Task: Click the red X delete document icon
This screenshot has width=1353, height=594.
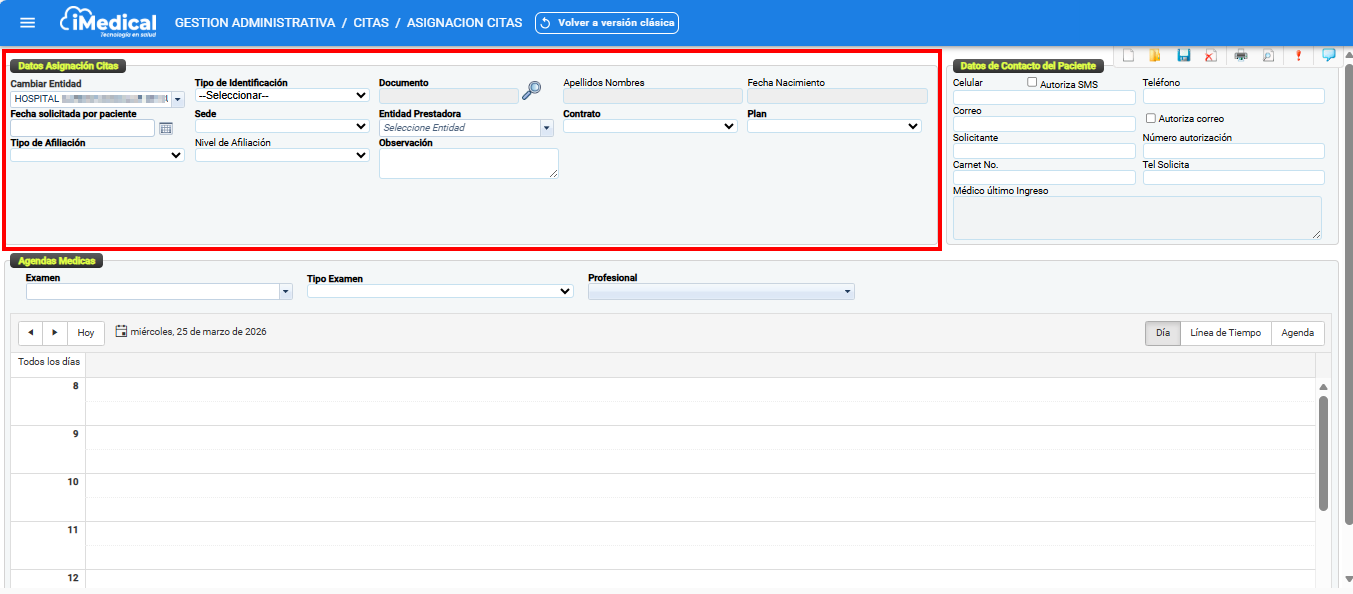Action: click(x=1211, y=56)
